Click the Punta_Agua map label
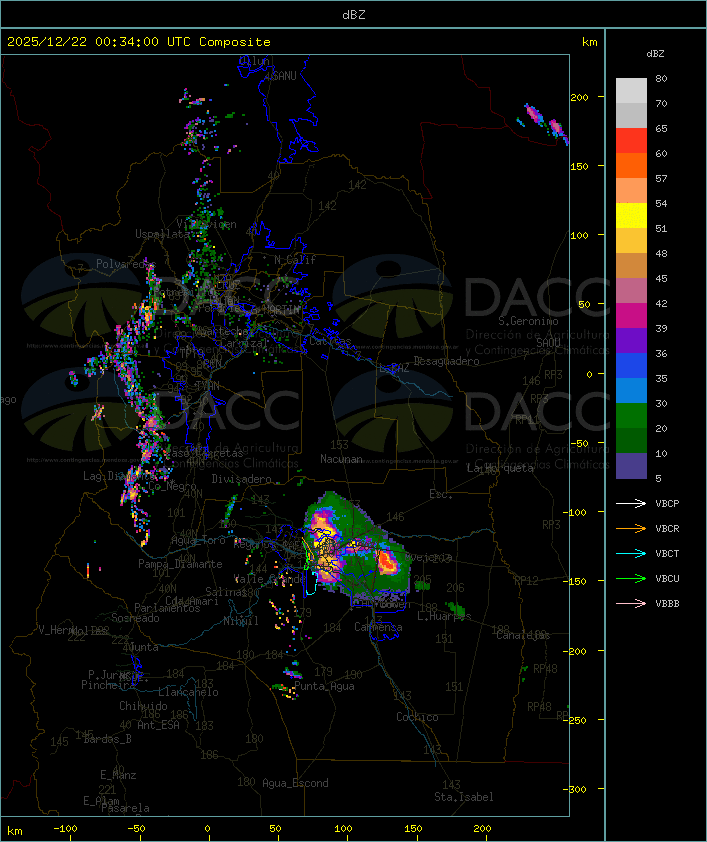The image size is (707, 842). click(324, 686)
